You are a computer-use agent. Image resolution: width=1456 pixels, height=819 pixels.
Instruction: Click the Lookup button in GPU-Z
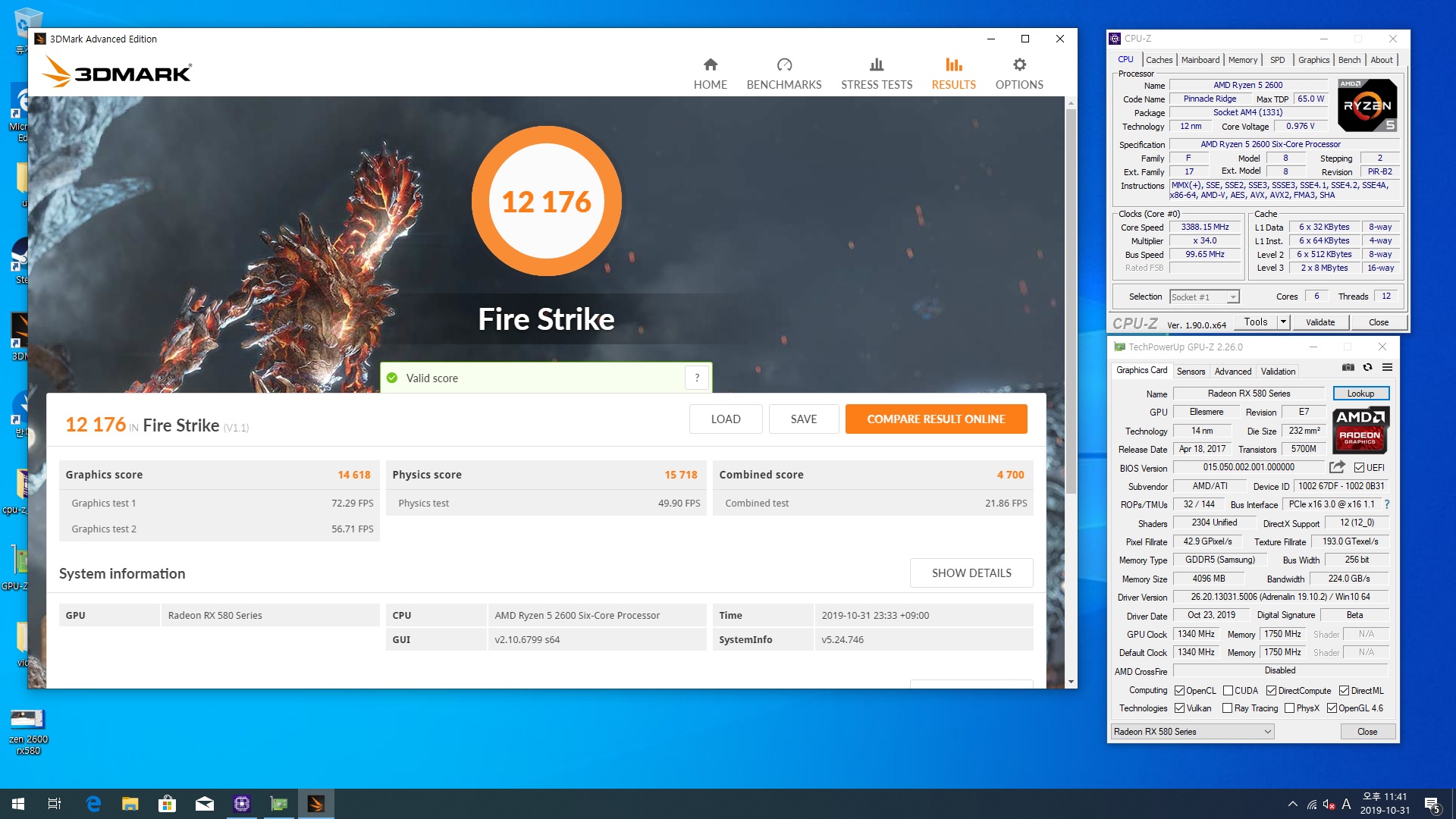pyautogui.click(x=1360, y=394)
